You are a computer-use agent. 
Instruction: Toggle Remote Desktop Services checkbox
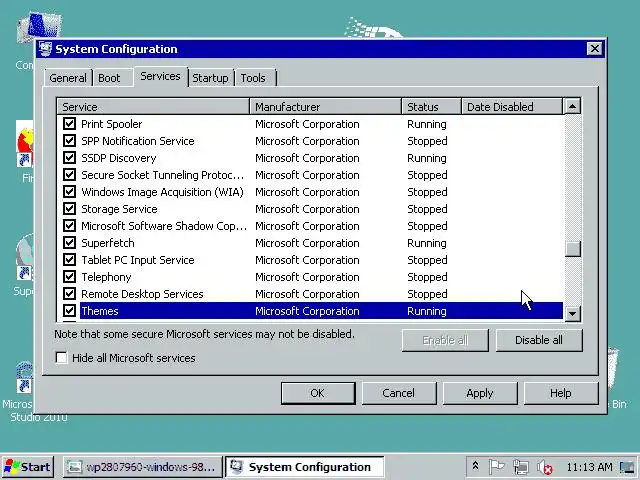click(x=69, y=293)
